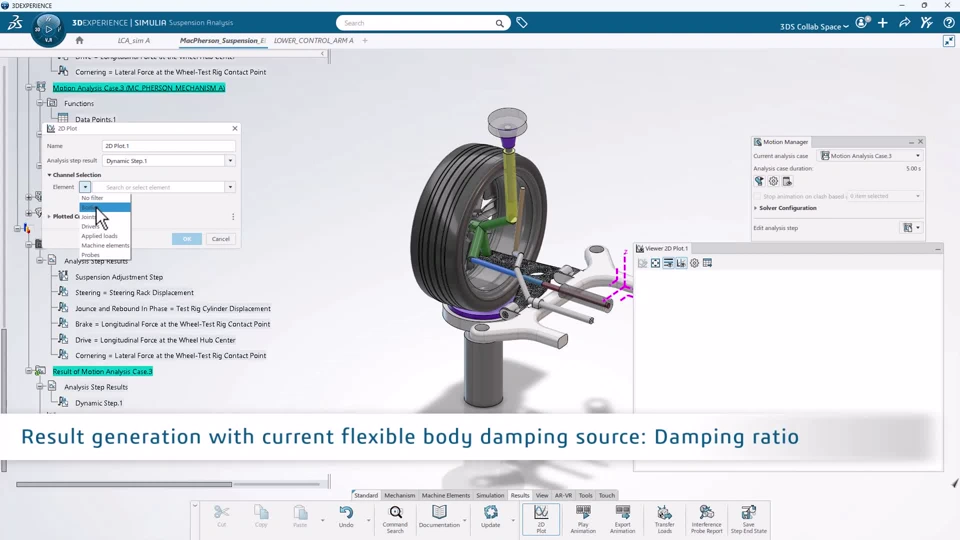Click the share arrow icon
Viewport: 960px width, 540px height.
(x=904, y=23)
